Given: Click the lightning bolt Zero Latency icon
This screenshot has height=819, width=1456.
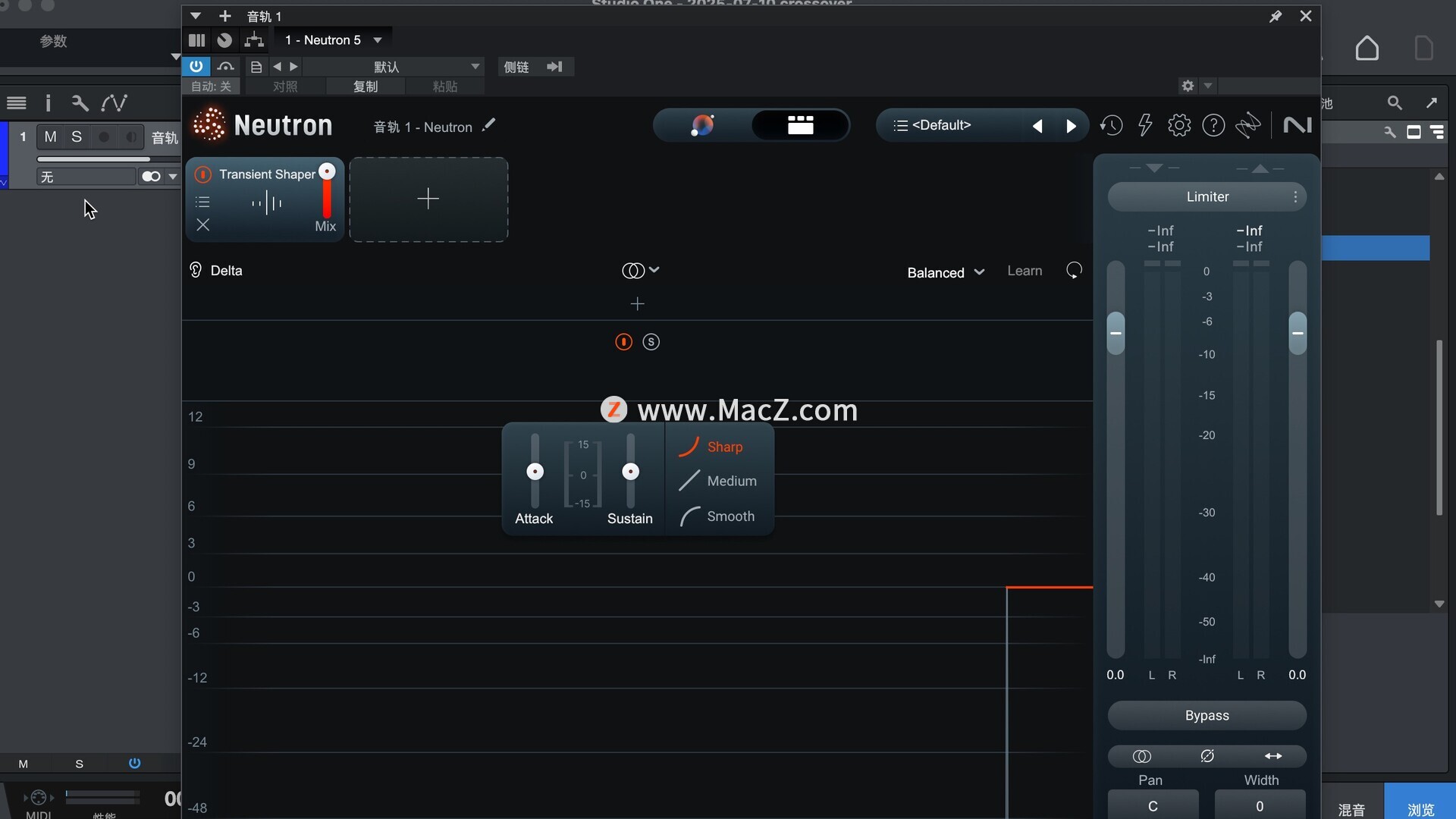Looking at the screenshot, I should click(1145, 125).
